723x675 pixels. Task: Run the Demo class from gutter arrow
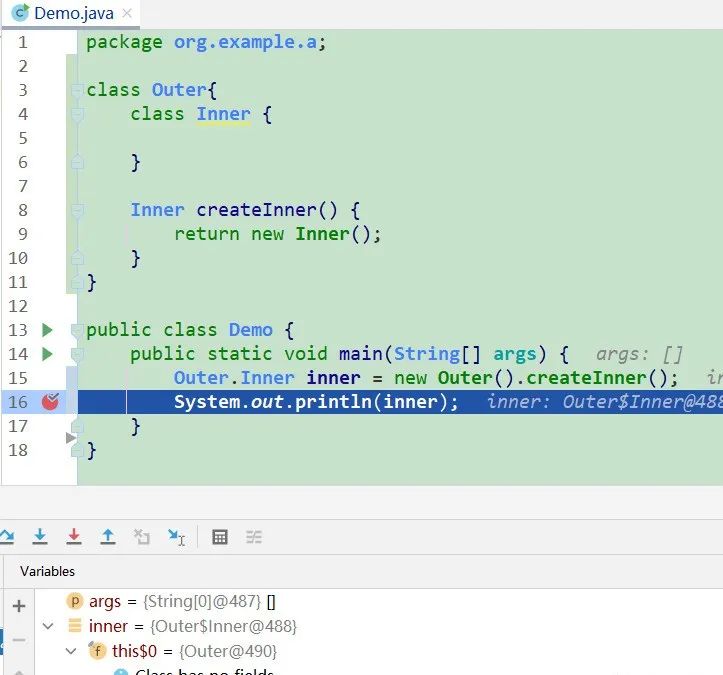[x=46, y=330]
